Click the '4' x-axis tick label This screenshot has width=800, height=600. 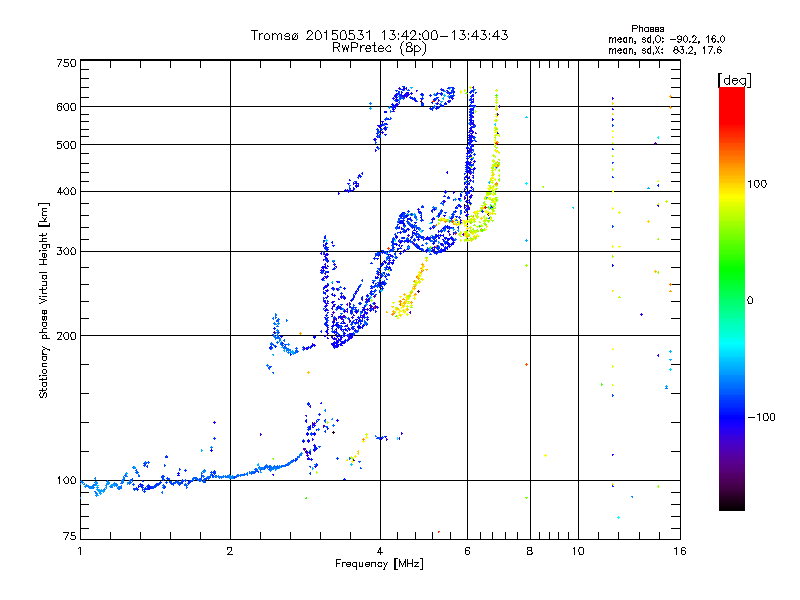coord(380,551)
